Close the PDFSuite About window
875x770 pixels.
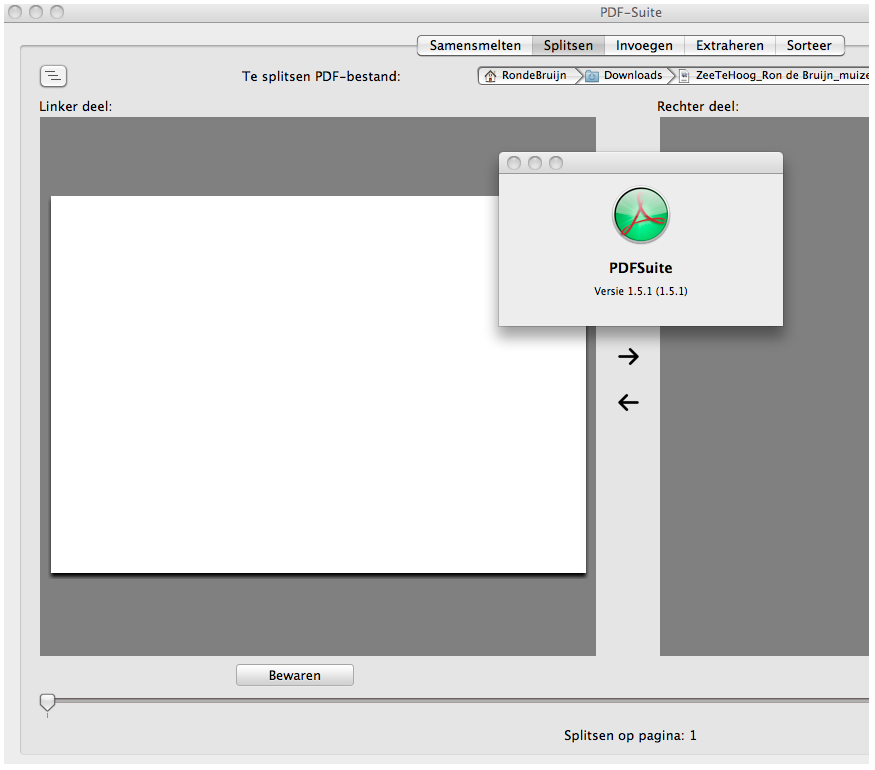514,163
